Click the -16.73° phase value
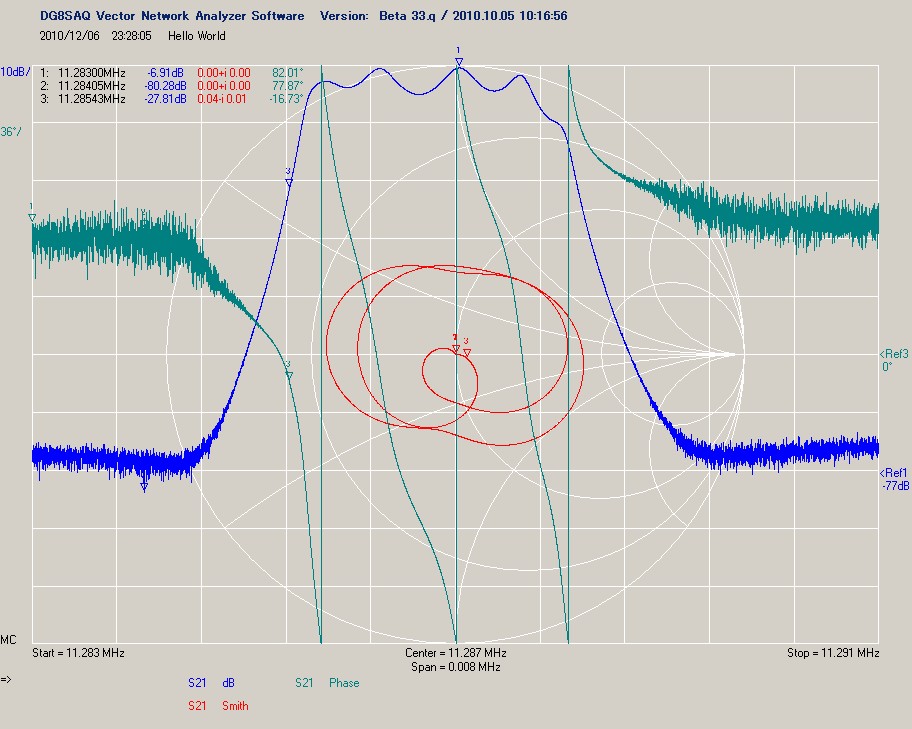The image size is (912, 729). pyautogui.click(x=286, y=99)
